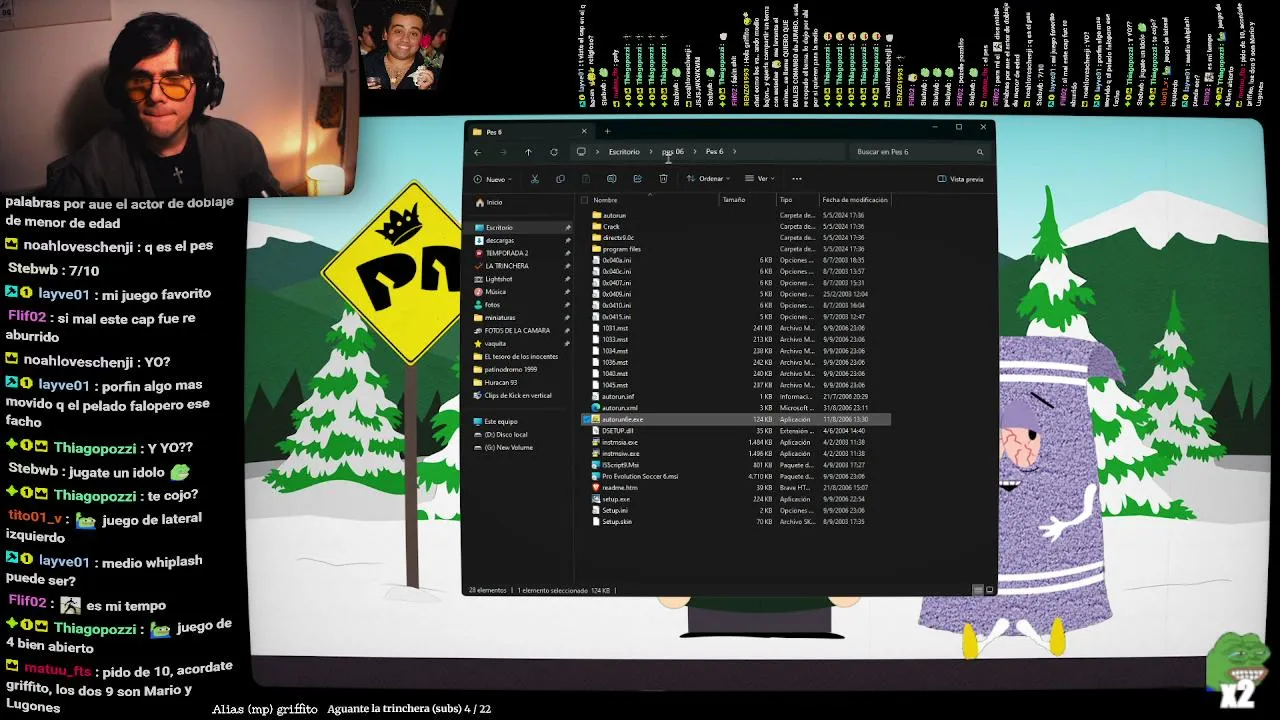Open the three-dots more options menu
The width and height of the screenshot is (1280, 720).
pos(797,179)
